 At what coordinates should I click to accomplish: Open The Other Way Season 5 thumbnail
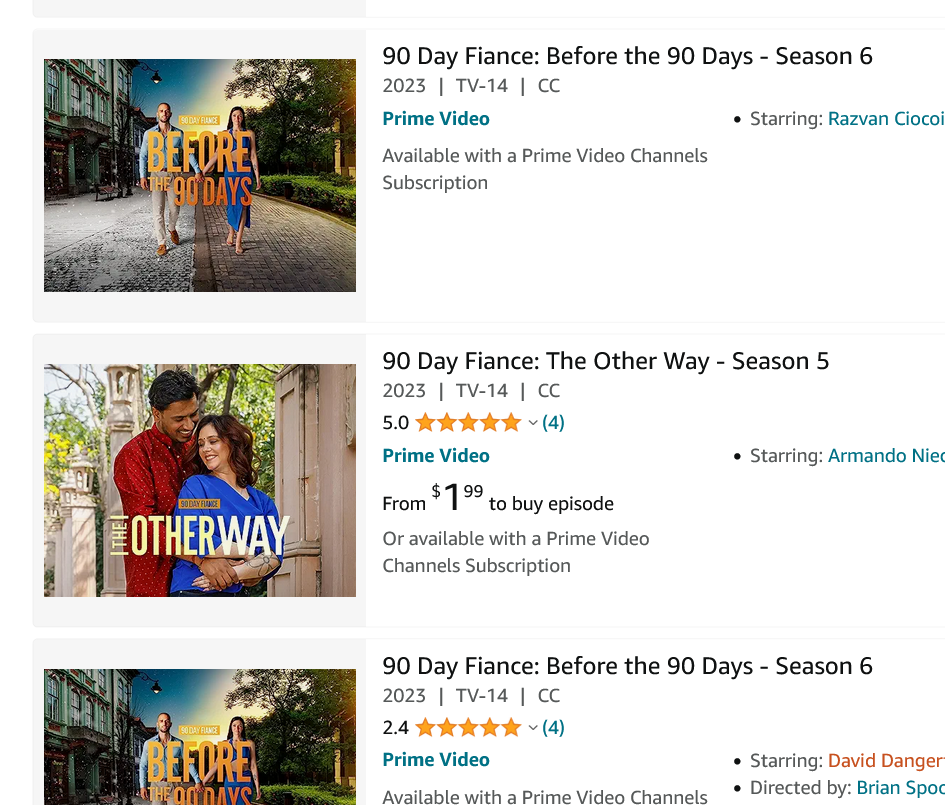[x=200, y=480]
